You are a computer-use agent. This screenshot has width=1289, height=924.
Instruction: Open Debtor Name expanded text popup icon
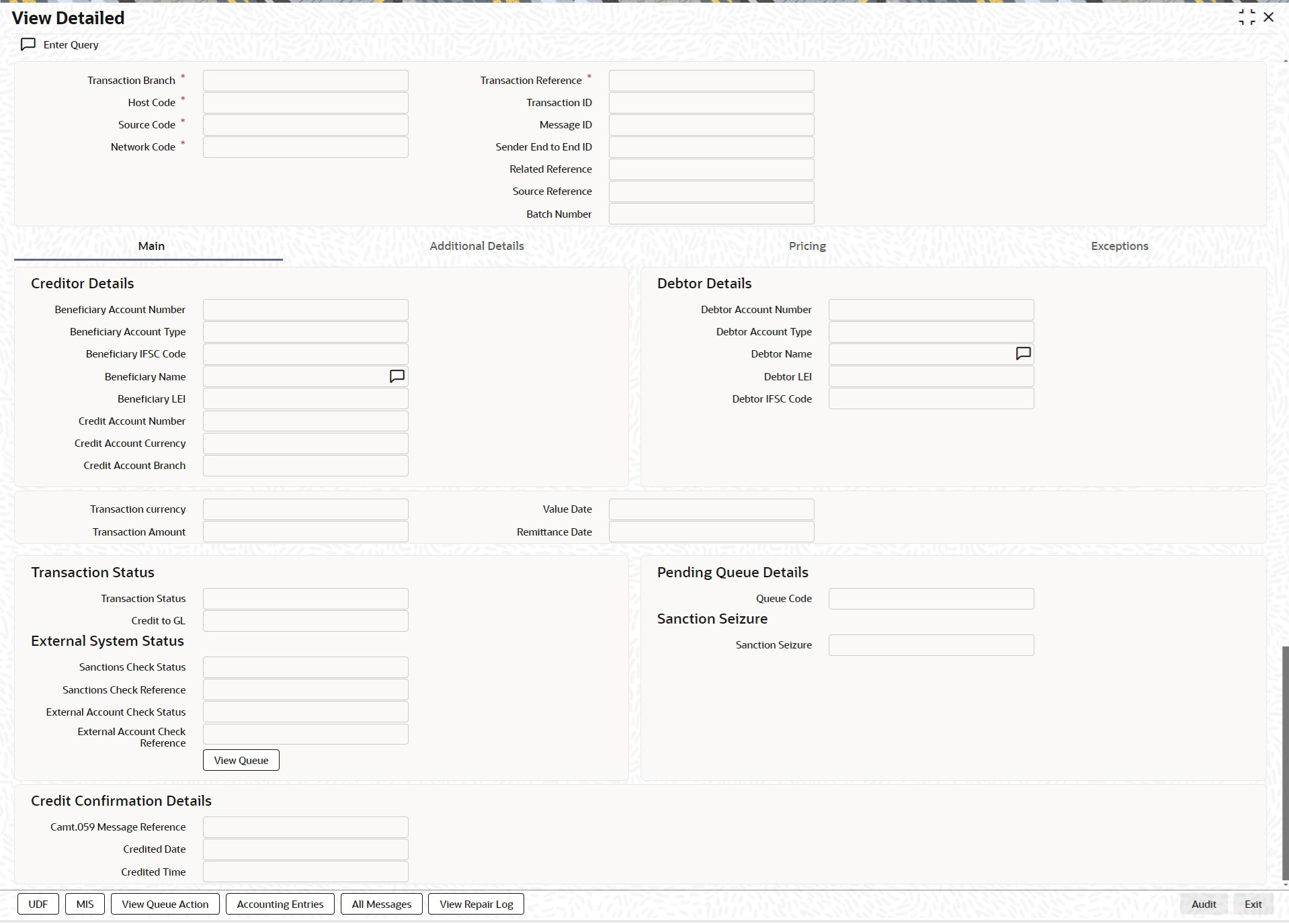click(1023, 353)
